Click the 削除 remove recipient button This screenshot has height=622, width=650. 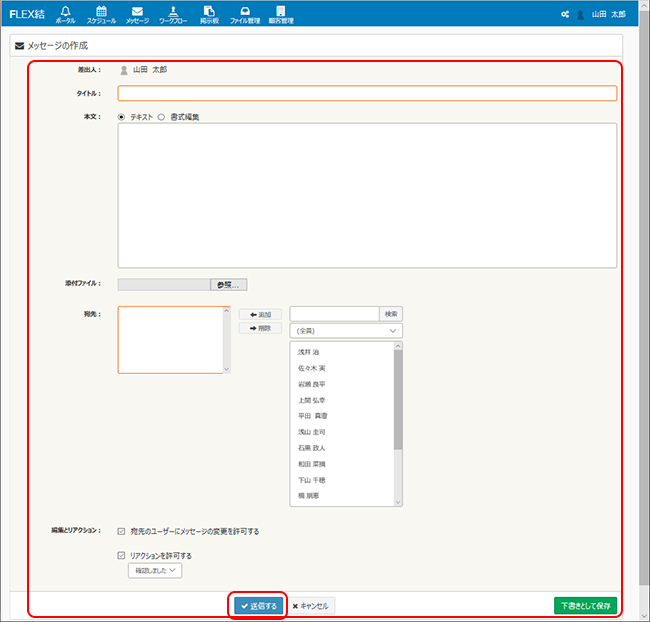[260, 328]
